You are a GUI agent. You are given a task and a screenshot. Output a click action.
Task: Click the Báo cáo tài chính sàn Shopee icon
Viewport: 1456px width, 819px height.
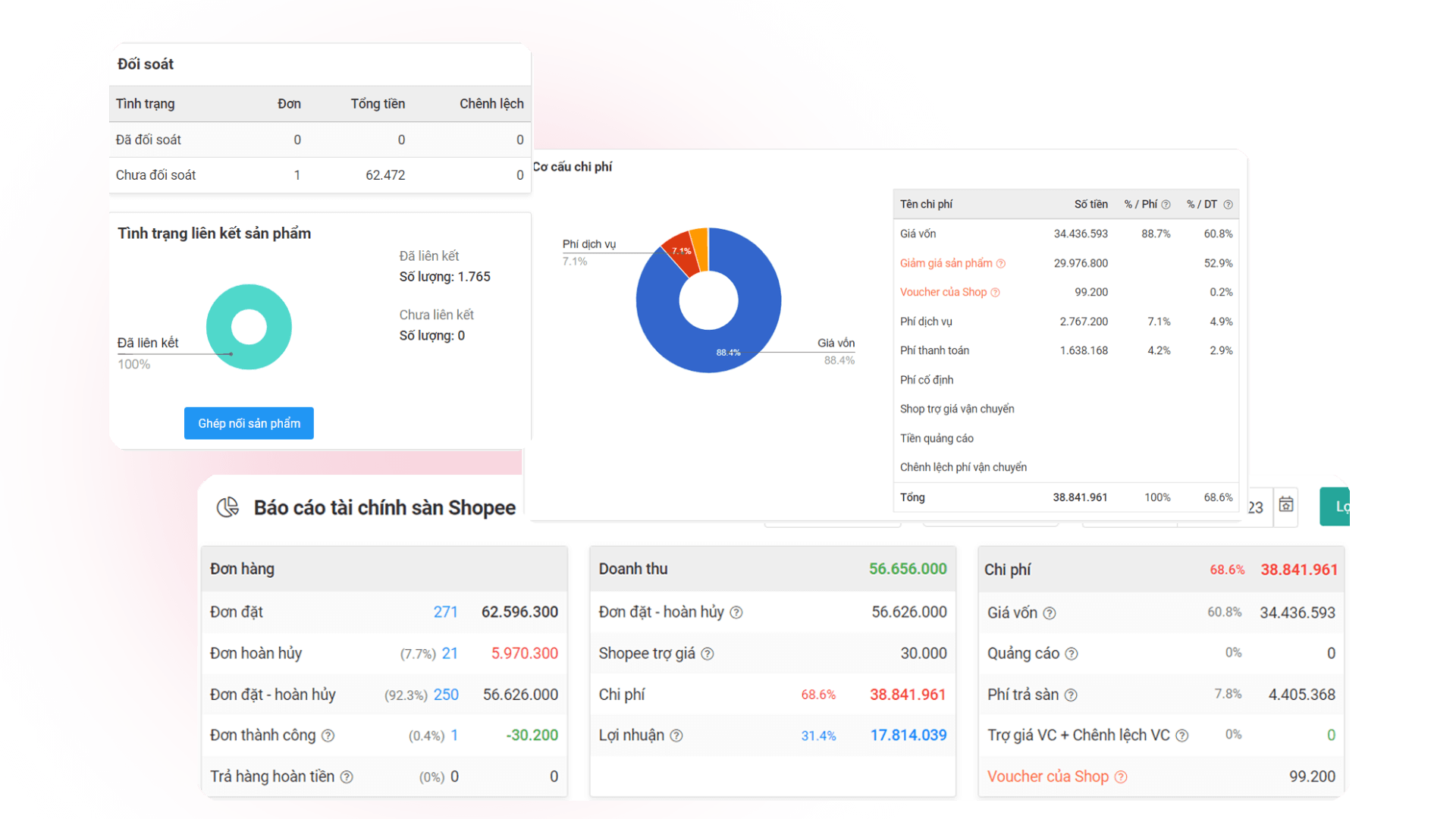(227, 507)
